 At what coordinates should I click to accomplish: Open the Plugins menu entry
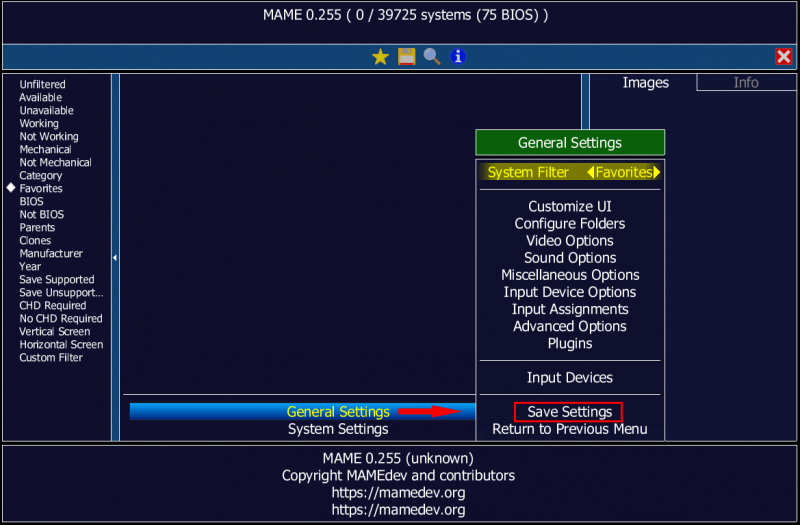pos(570,343)
